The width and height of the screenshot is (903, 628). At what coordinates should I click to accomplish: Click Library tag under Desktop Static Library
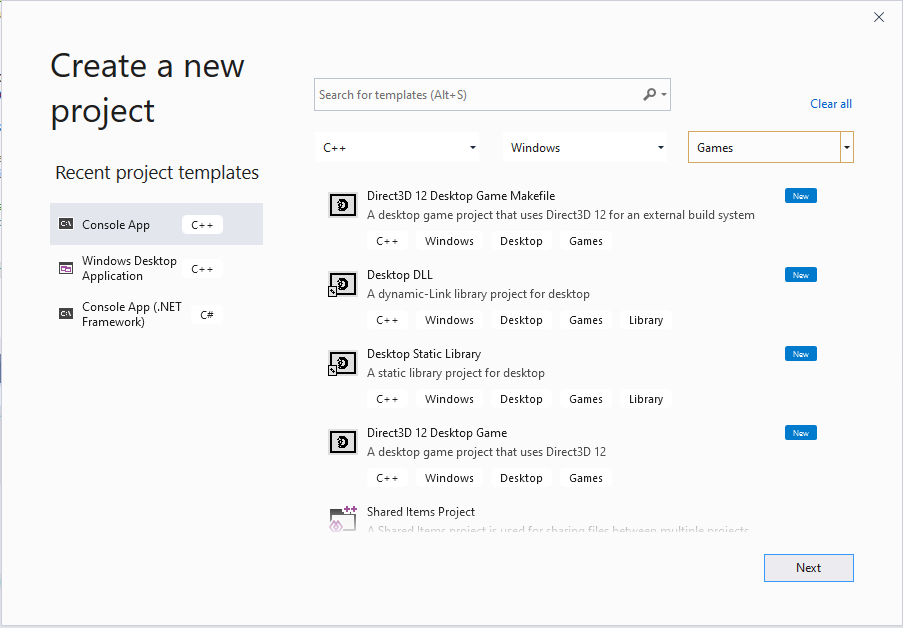point(646,399)
